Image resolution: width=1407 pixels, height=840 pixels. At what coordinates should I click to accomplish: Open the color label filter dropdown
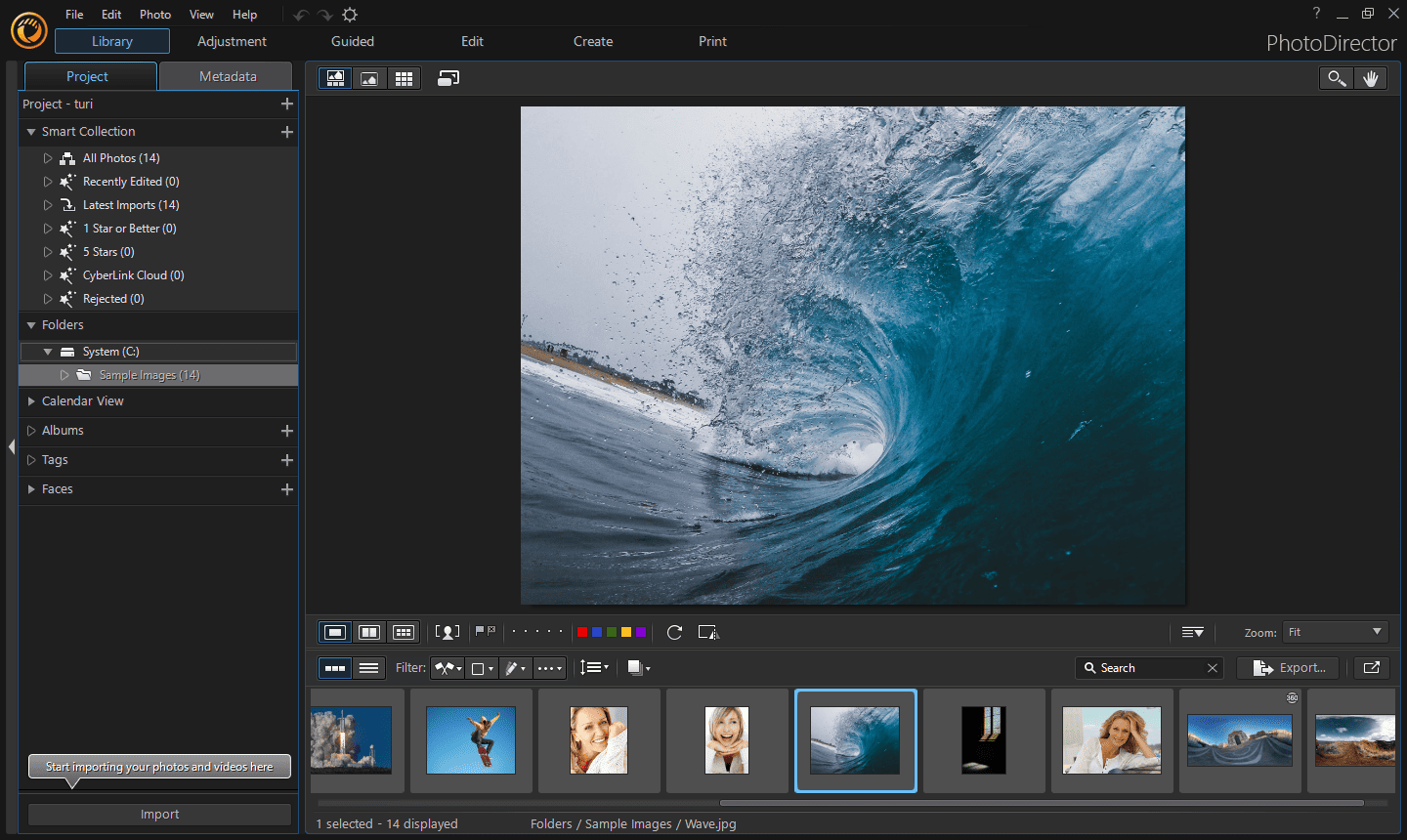482,668
